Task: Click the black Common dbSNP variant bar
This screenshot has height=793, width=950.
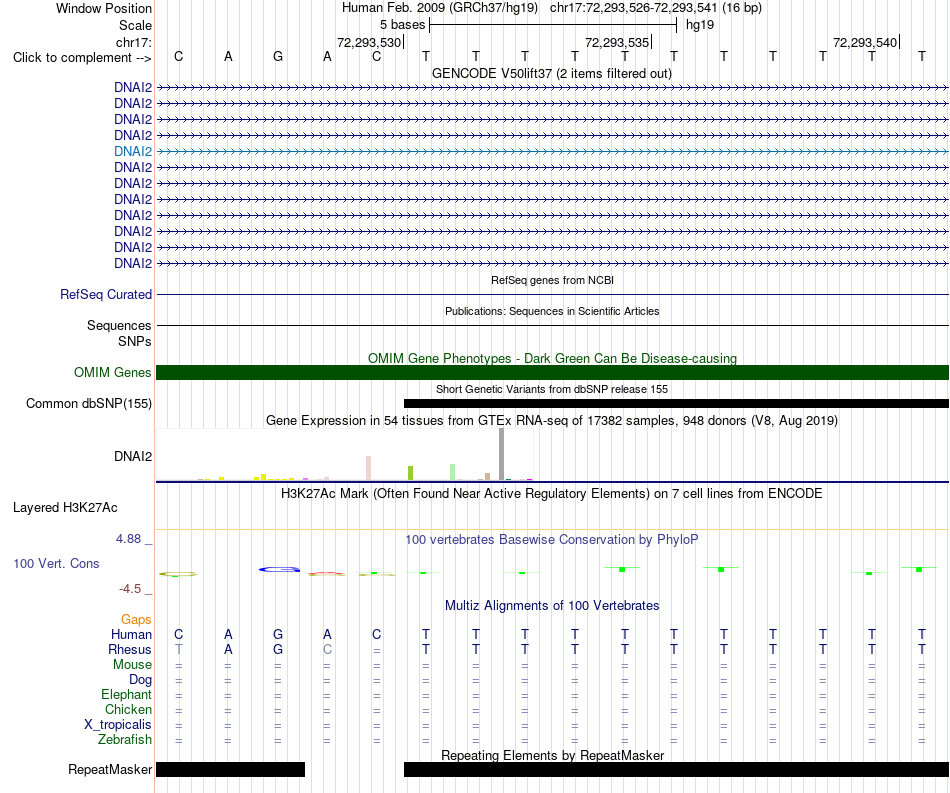Action: tap(676, 403)
